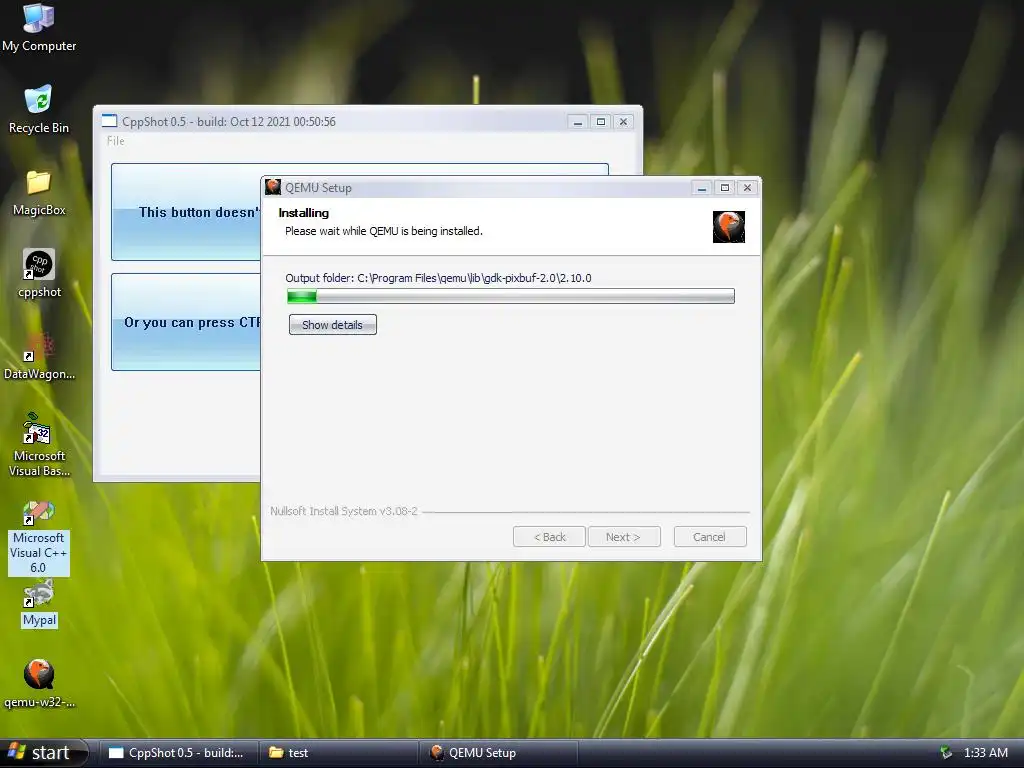Minimize the CppShot window
This screenshot has width=1024, height=768.
(x=578, y=121)
